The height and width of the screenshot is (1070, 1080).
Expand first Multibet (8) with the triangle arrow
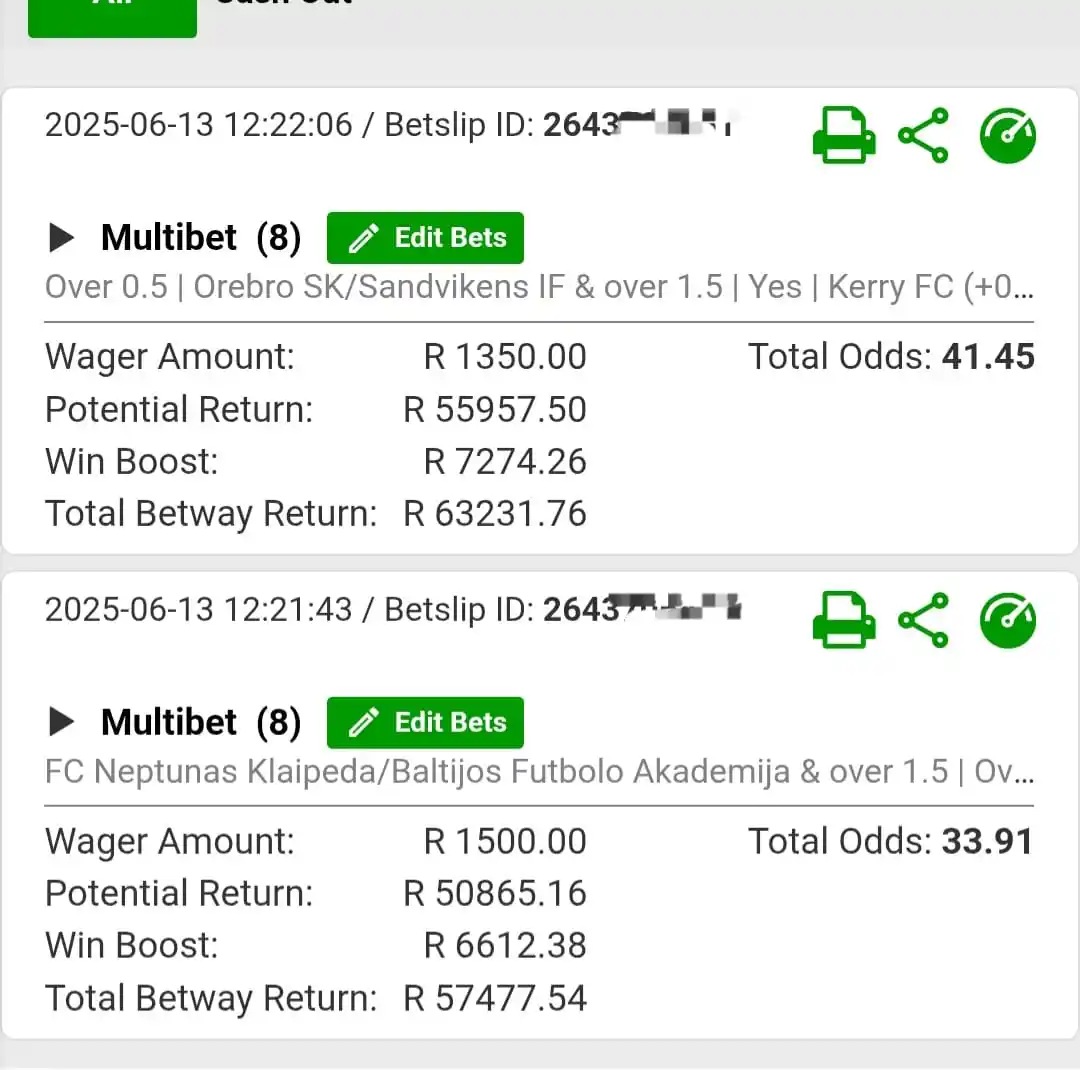[62, 238]
